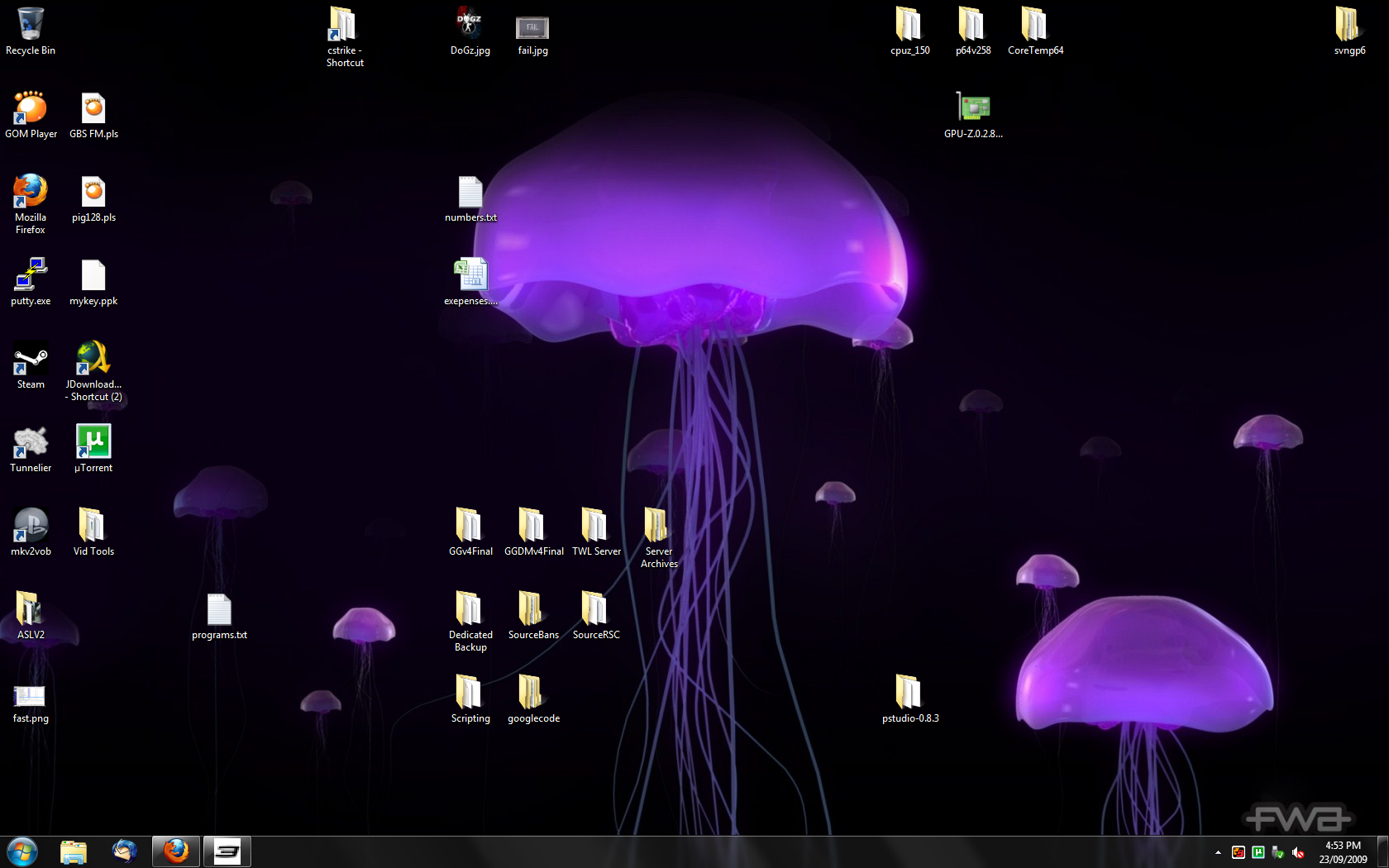Select the Dedicated Backup folder

[470, 622]
